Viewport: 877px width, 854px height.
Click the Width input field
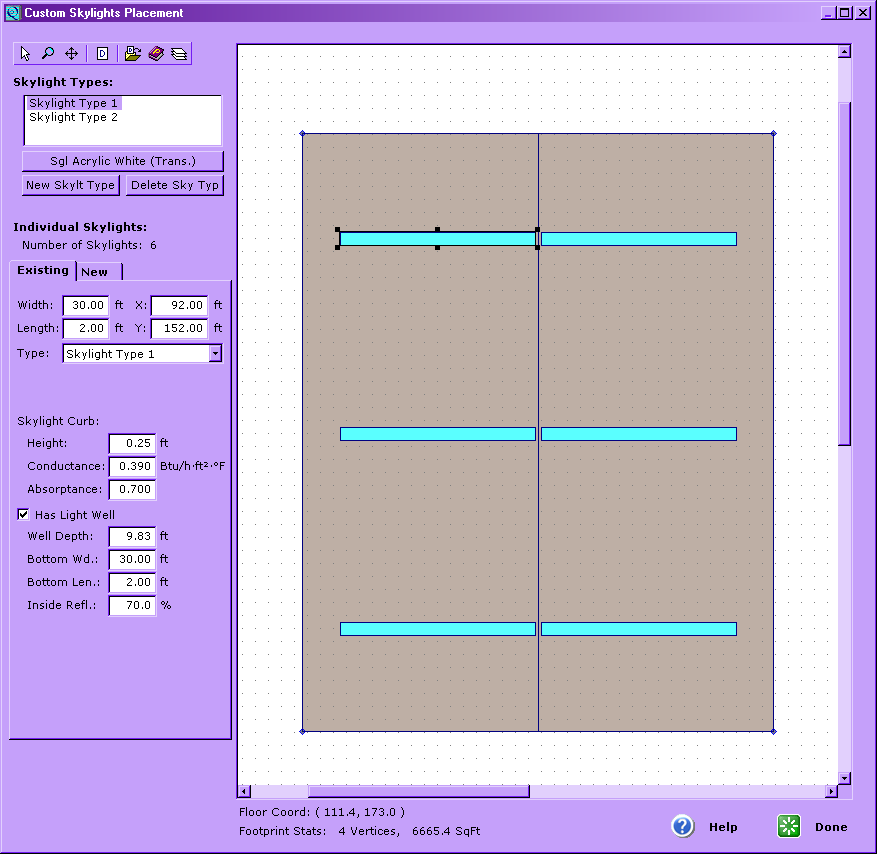pos(85,305)
